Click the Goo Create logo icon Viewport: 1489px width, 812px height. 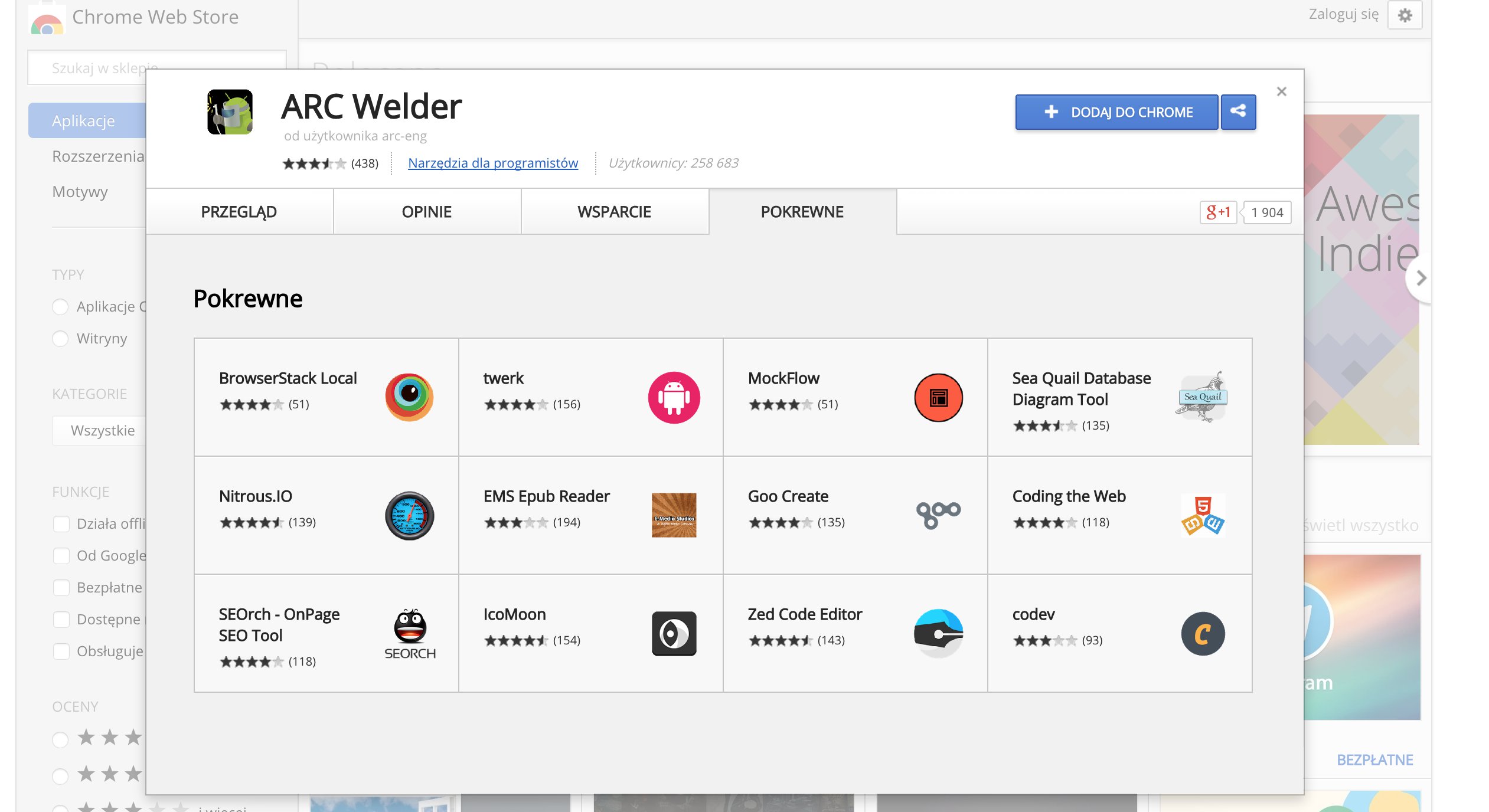[x=938, y=514]
